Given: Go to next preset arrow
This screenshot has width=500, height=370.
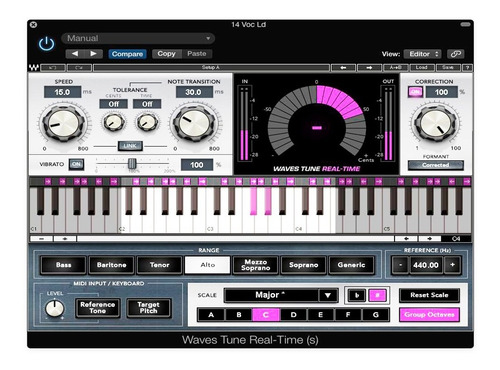Looking at the screenshot, I should [x=93, y=54].
